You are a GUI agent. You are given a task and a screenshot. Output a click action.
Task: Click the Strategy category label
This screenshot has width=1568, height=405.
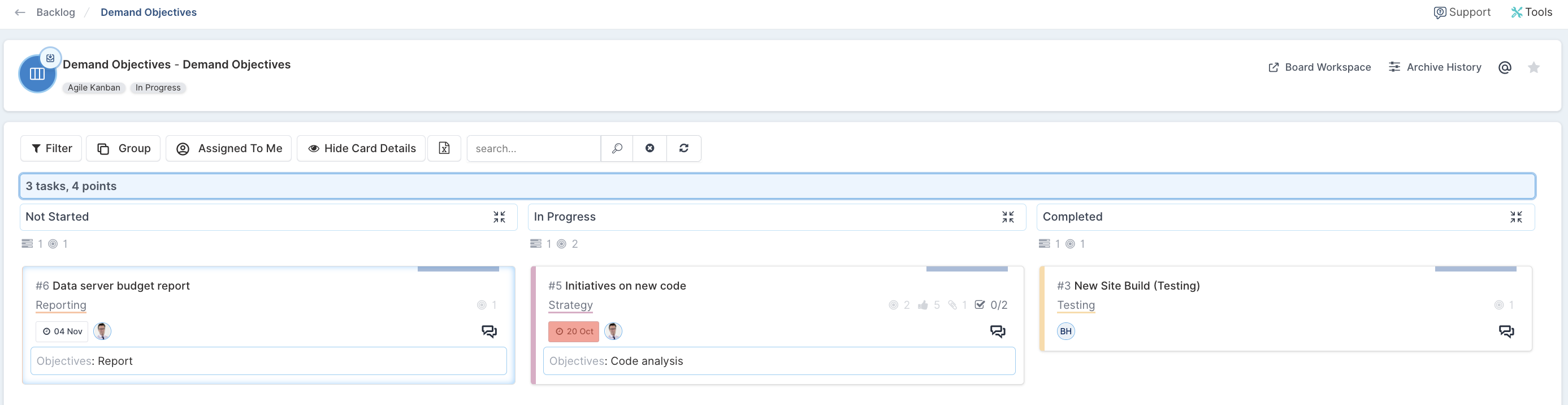570,305
